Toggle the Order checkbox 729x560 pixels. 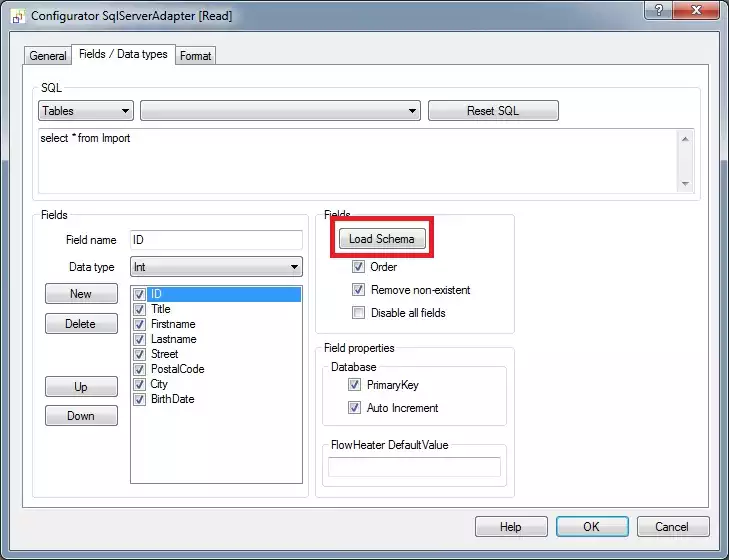358,267
